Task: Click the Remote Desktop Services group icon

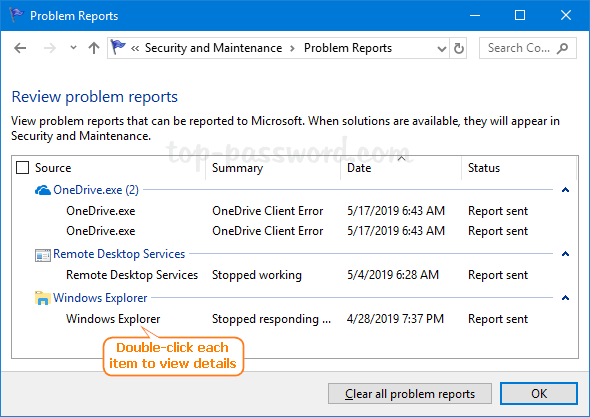Action: 43,255
